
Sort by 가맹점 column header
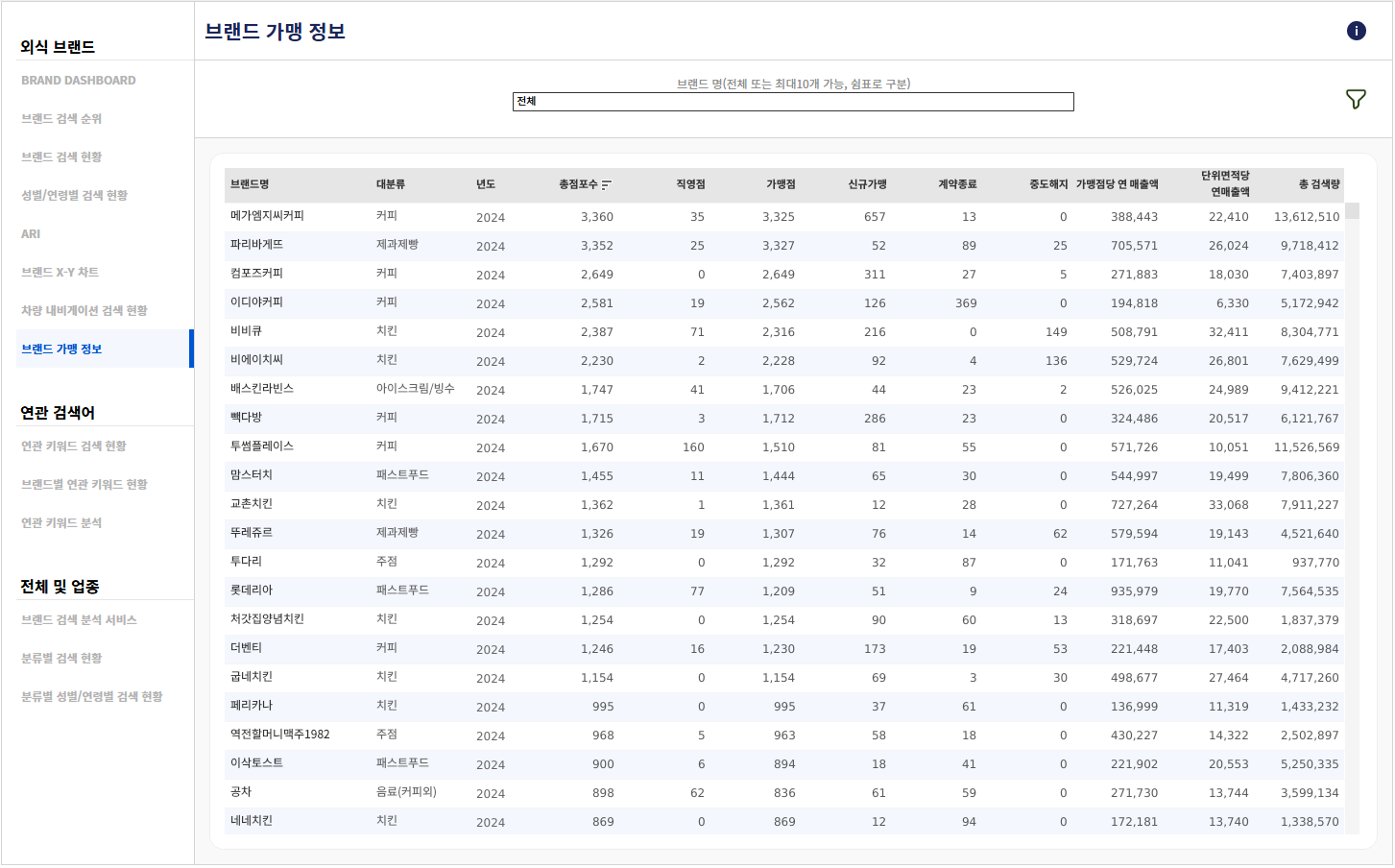pos(781,184)
